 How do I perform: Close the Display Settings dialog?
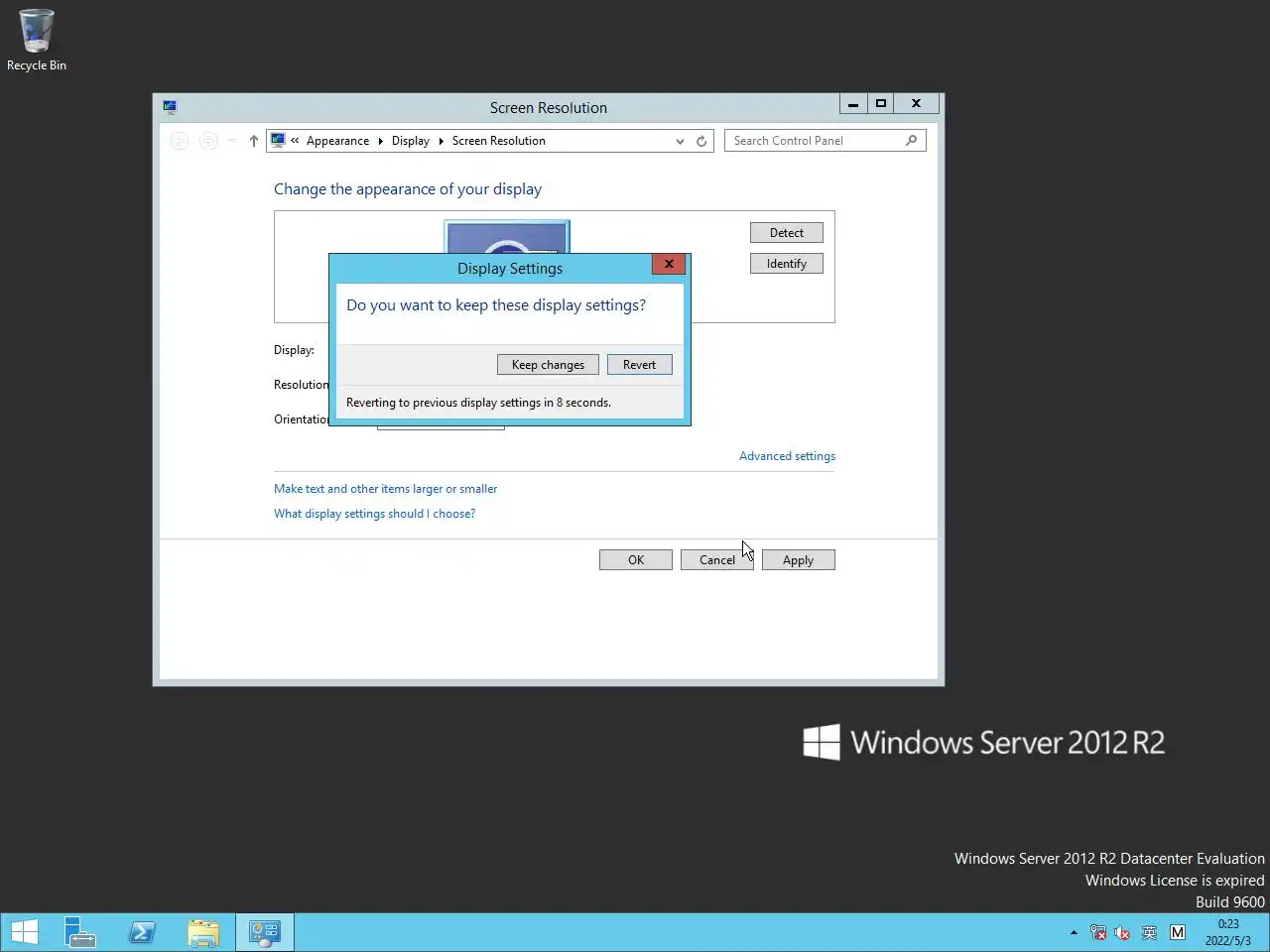pyautogui.click(x=669, y=264)
